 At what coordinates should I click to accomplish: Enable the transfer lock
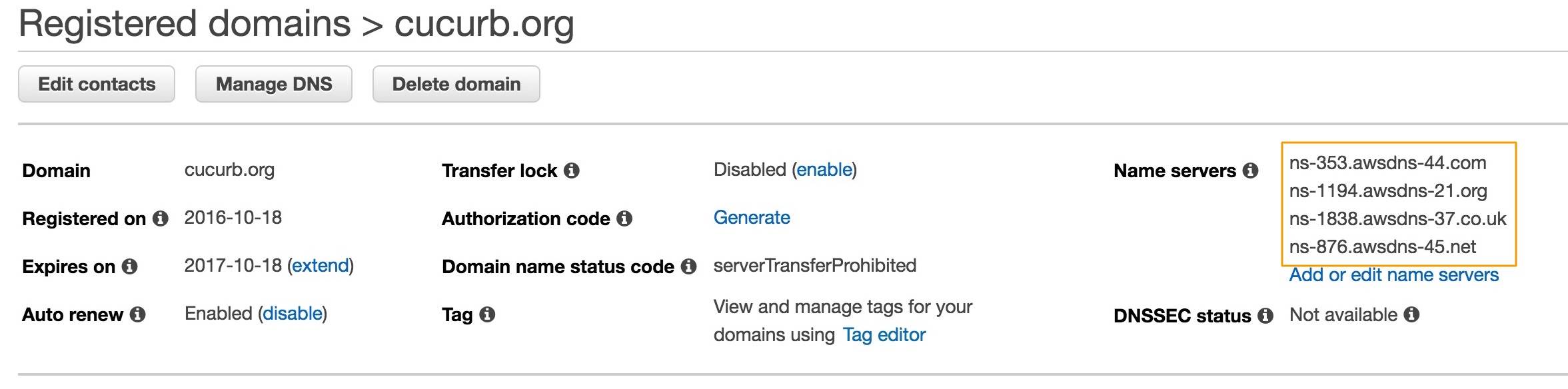tap(824, 170)
